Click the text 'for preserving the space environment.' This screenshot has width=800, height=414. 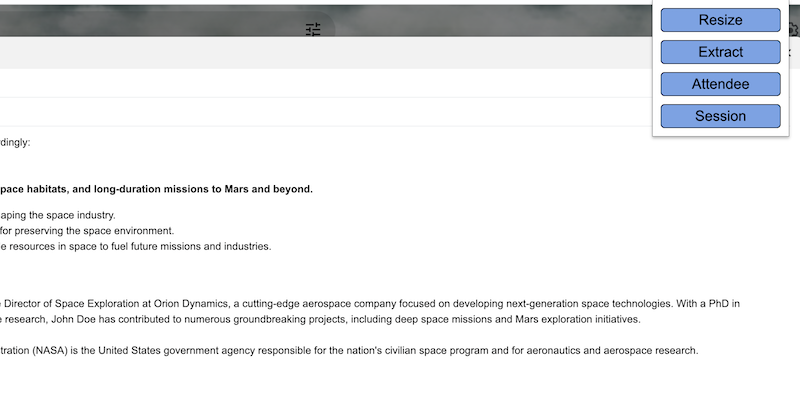[x=87, y=231]
